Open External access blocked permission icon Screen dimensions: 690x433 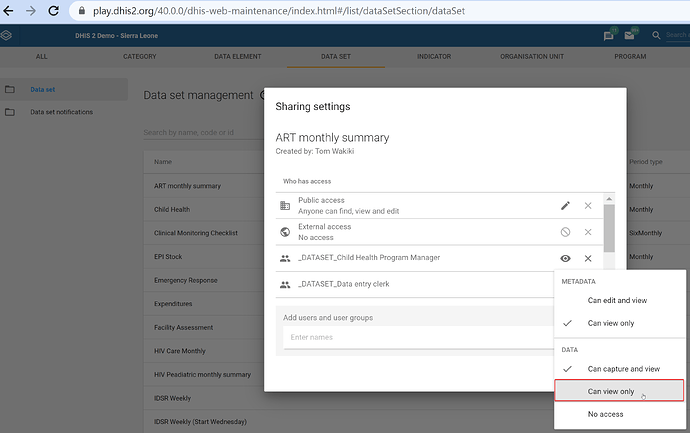click(565, 232)
